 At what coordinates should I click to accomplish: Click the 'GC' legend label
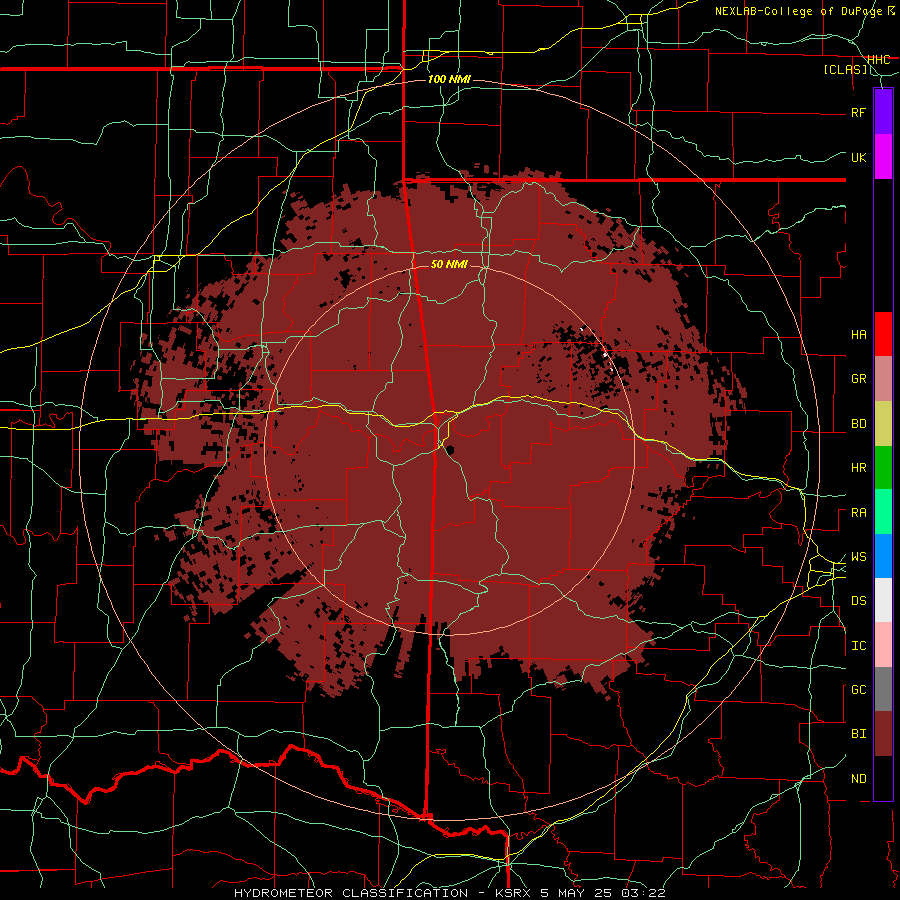[859, 690]
